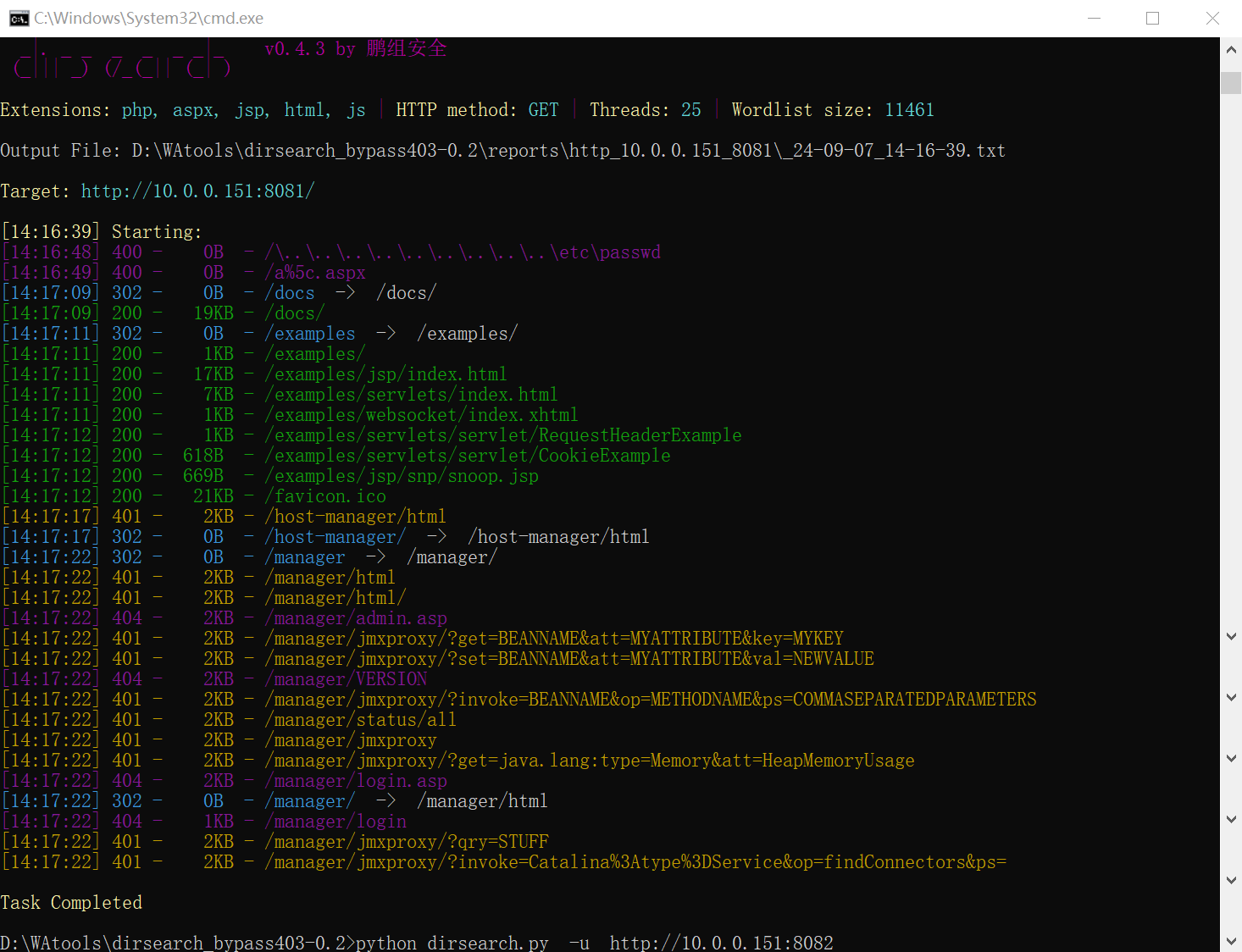Select the Wordlist size value 11461

909,110
